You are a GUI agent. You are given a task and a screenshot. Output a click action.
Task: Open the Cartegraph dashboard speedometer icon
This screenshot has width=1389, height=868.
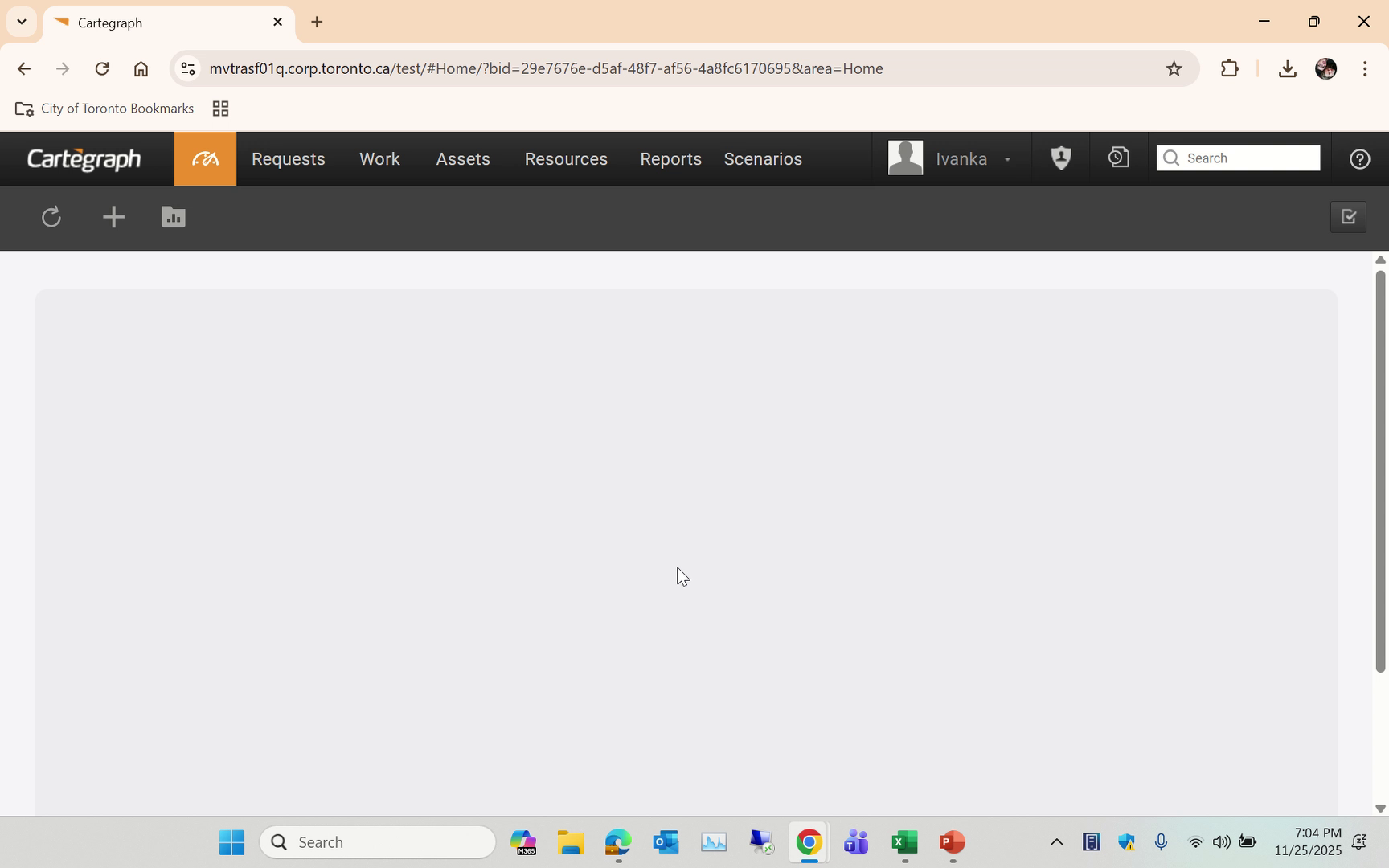click(x=204, y=158)
